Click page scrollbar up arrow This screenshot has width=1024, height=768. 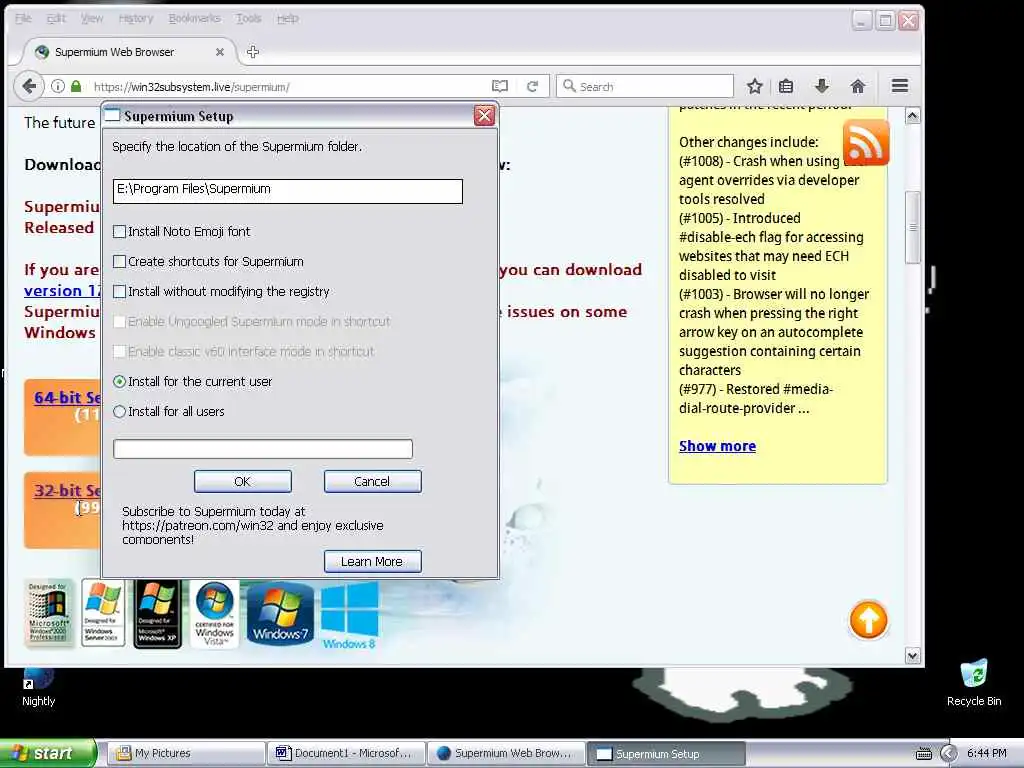pyautogui.click(x=912, y=116)
